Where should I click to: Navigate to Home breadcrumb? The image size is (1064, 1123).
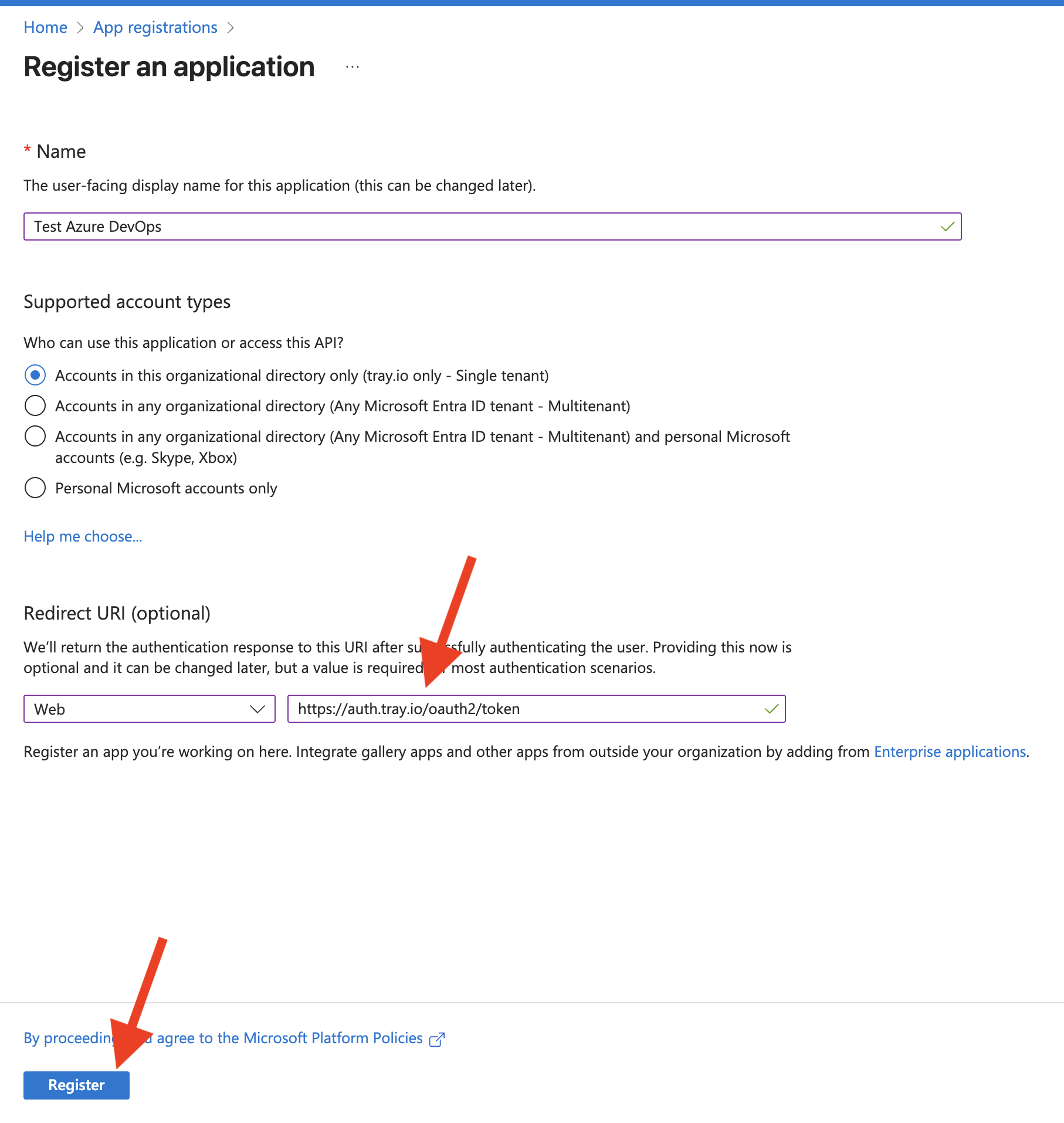click(45, 28)
